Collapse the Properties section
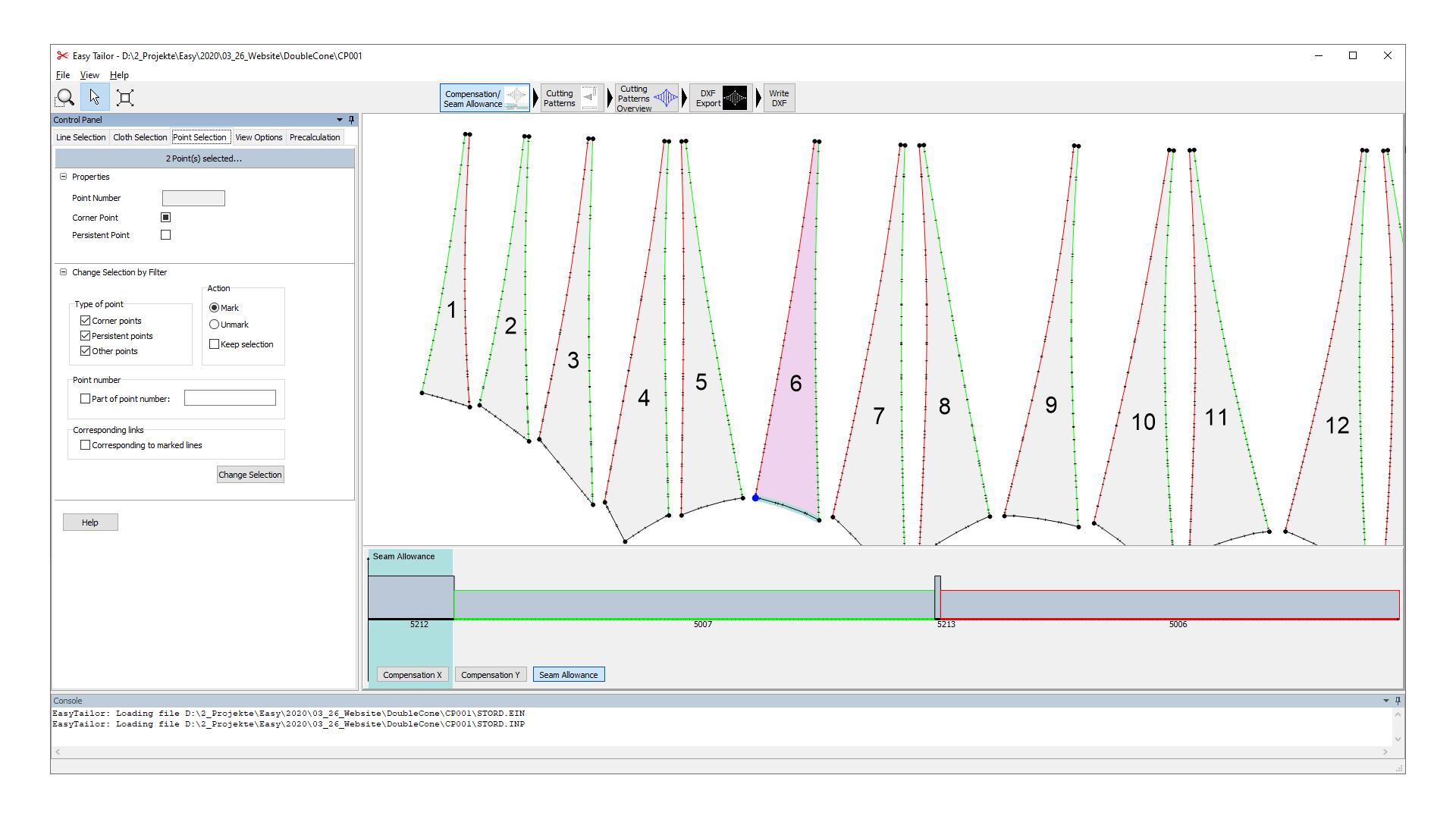Image resolution: width=1456 pixels, height=819 pixels. pos(64,177)
